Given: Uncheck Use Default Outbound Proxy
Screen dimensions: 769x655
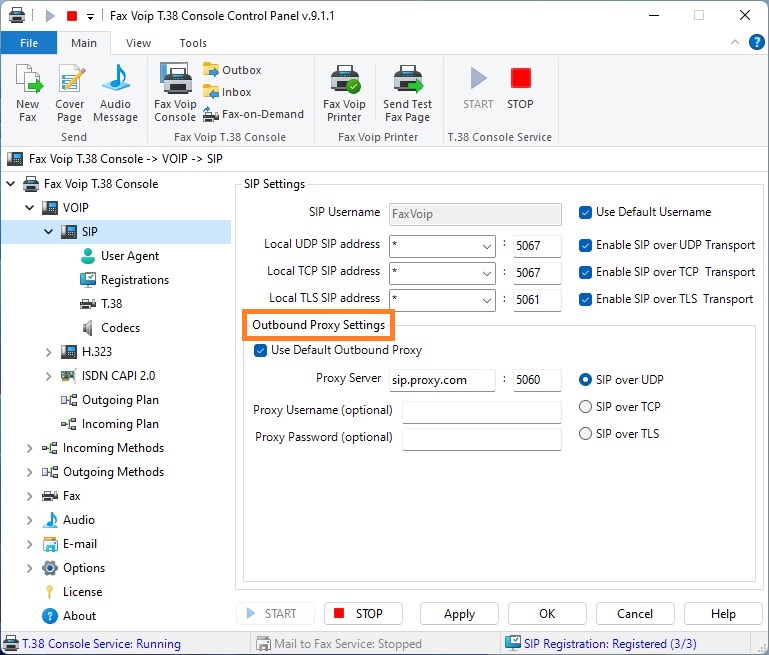Looking at the screenshot, I should 260,350.
